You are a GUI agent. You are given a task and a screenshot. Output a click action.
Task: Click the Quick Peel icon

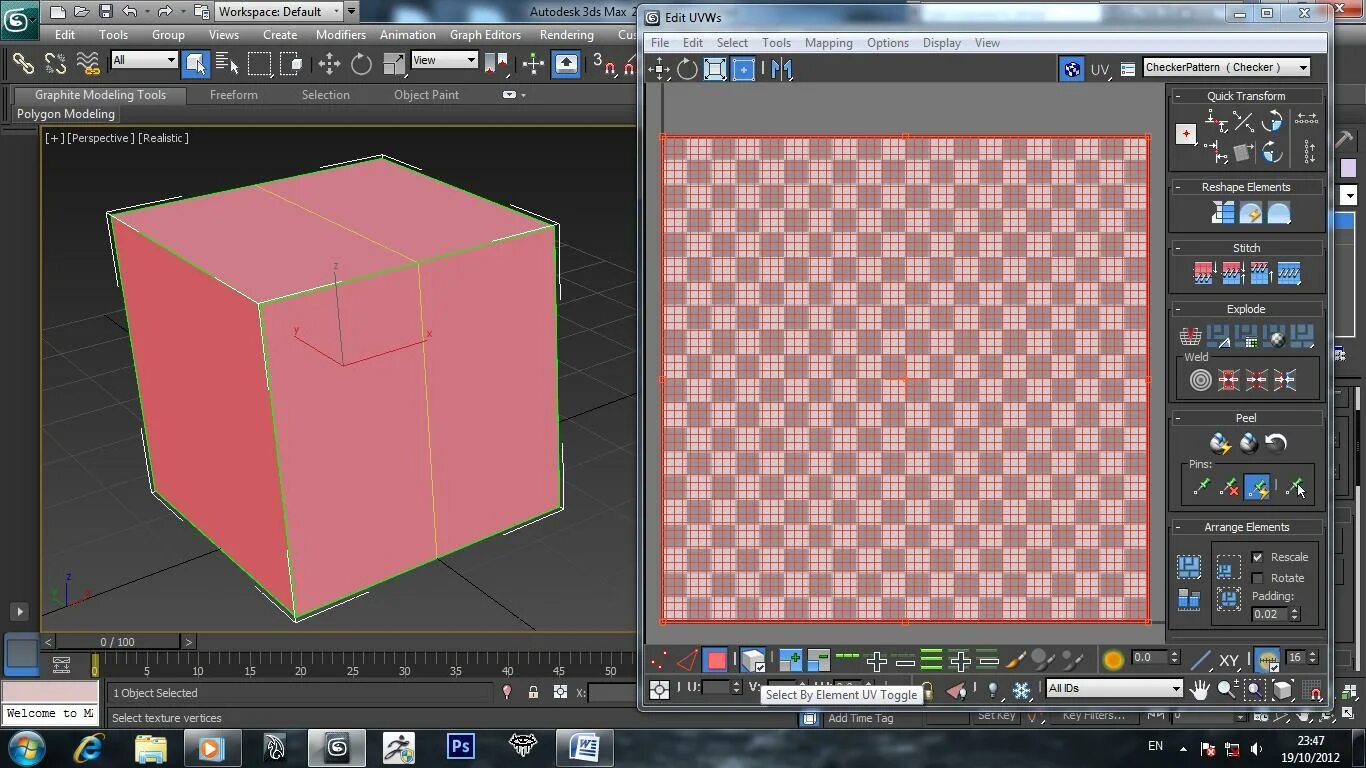(x=1220, y=443)
